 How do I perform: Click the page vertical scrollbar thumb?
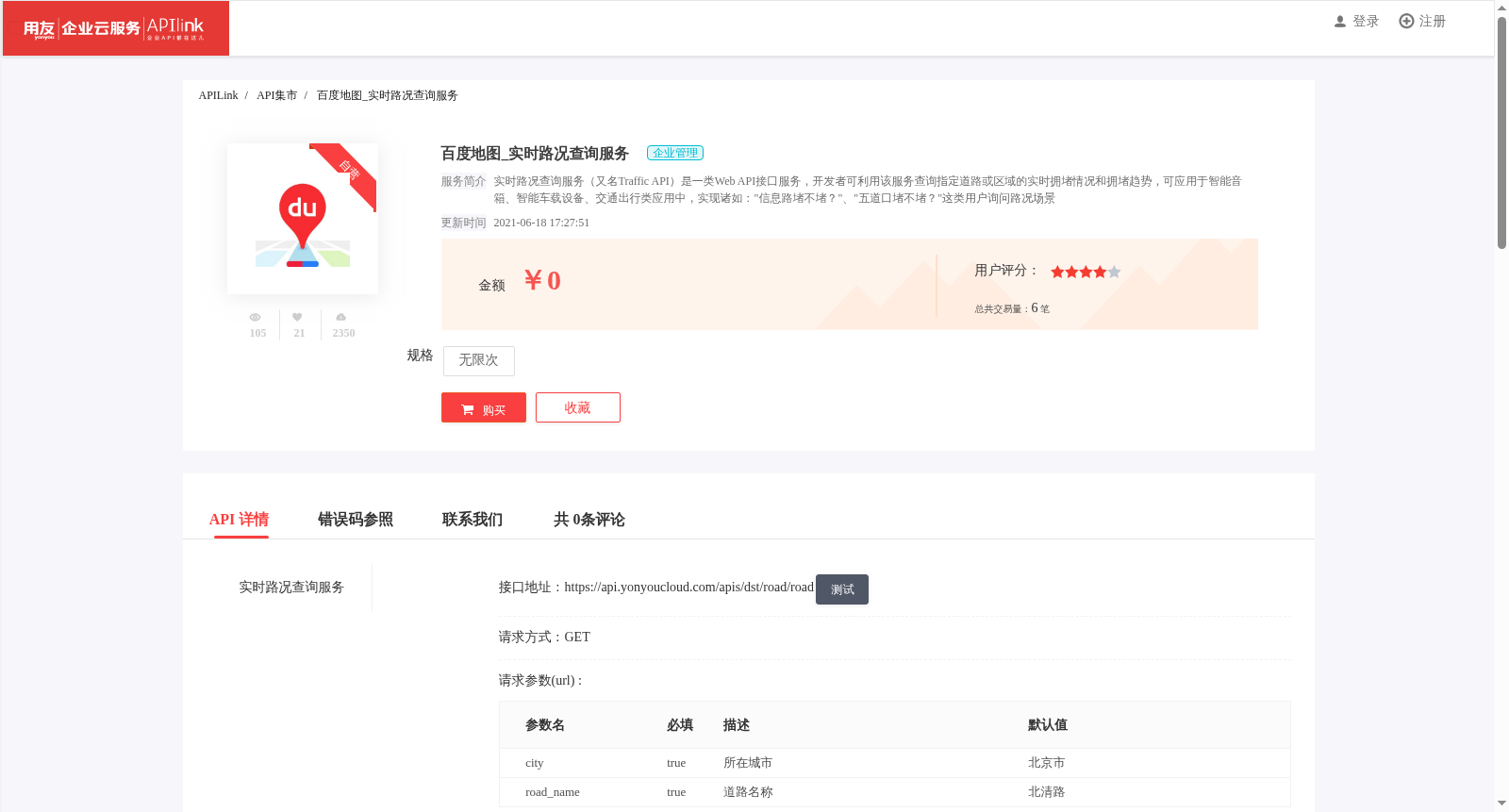[1501, 132]
